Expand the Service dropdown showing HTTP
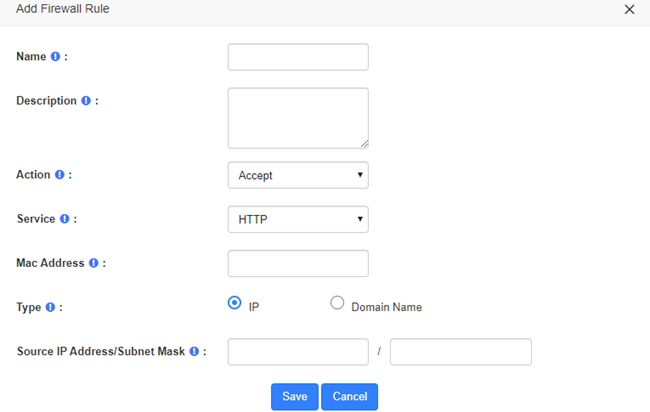 [x=298, y=219]
